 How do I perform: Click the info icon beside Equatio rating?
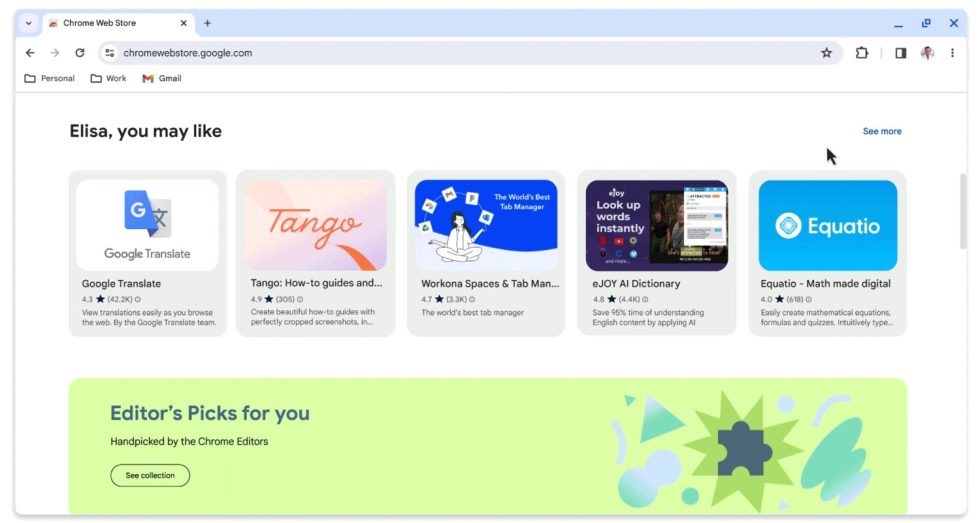point(809,299)
